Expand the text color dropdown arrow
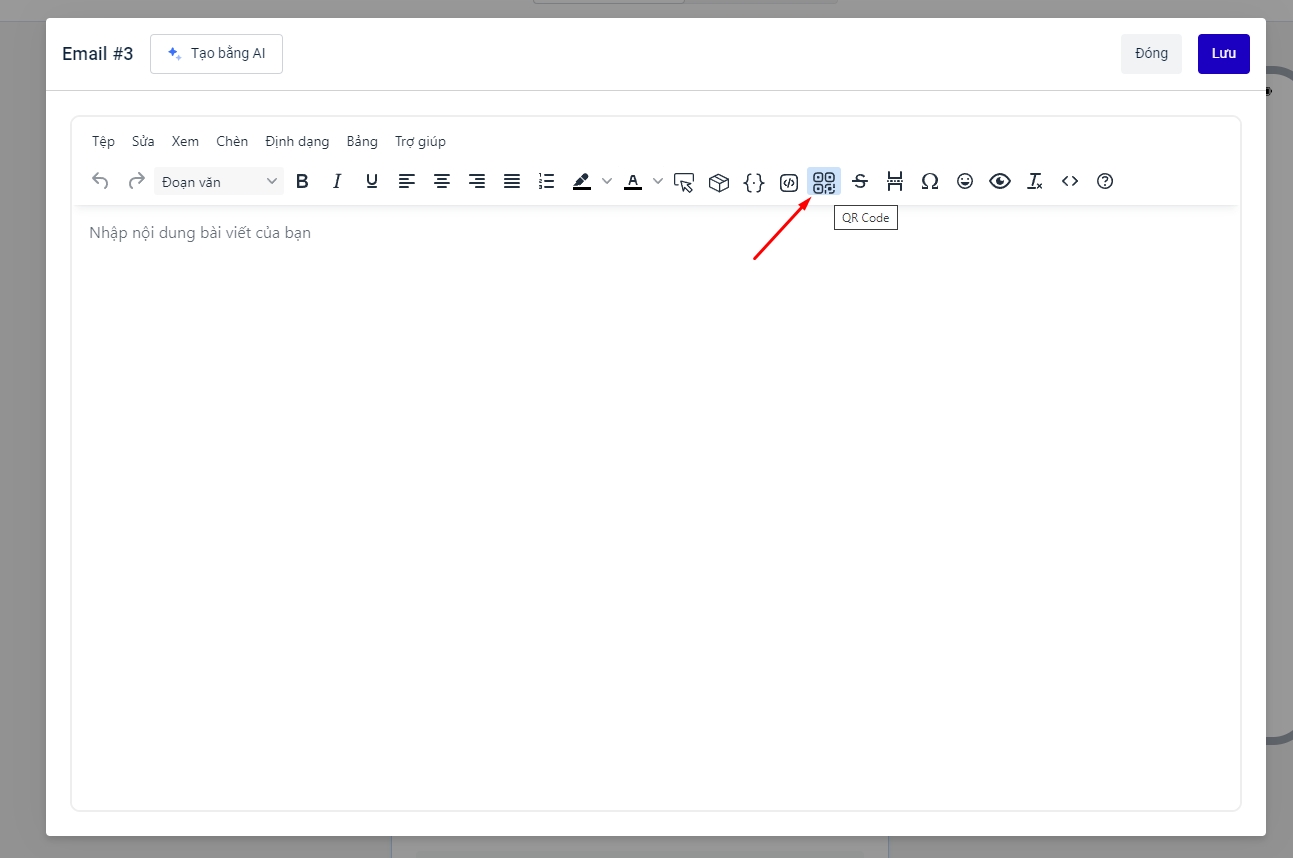The width and height of the screenshot is (1293, 858). [x=658, y=181]
